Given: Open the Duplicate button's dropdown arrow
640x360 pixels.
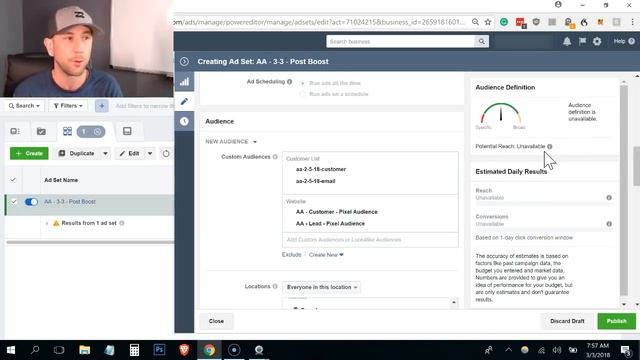Looking at the screenshot, I should click(x=105, y=153).
